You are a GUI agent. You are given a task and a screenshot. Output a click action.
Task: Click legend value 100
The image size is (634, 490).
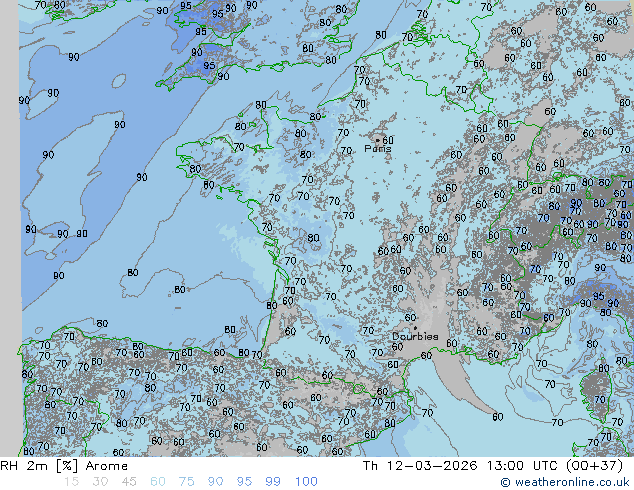[306, 482]
